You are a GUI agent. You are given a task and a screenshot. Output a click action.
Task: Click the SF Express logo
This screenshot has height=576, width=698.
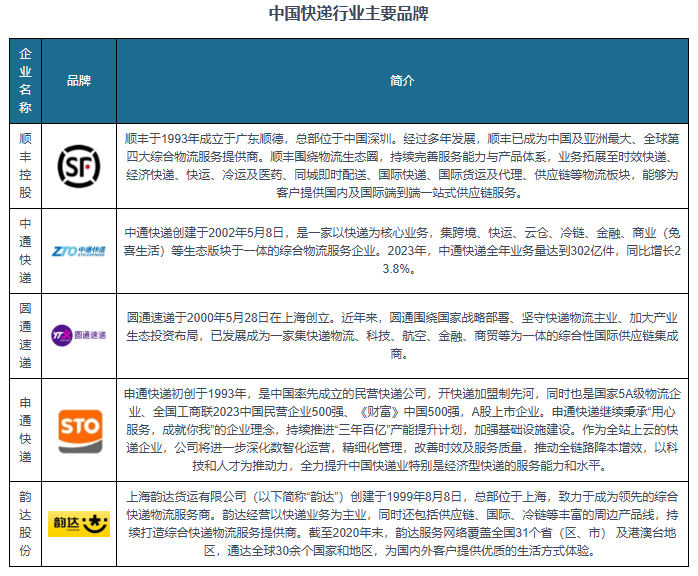tap(79, 166)
